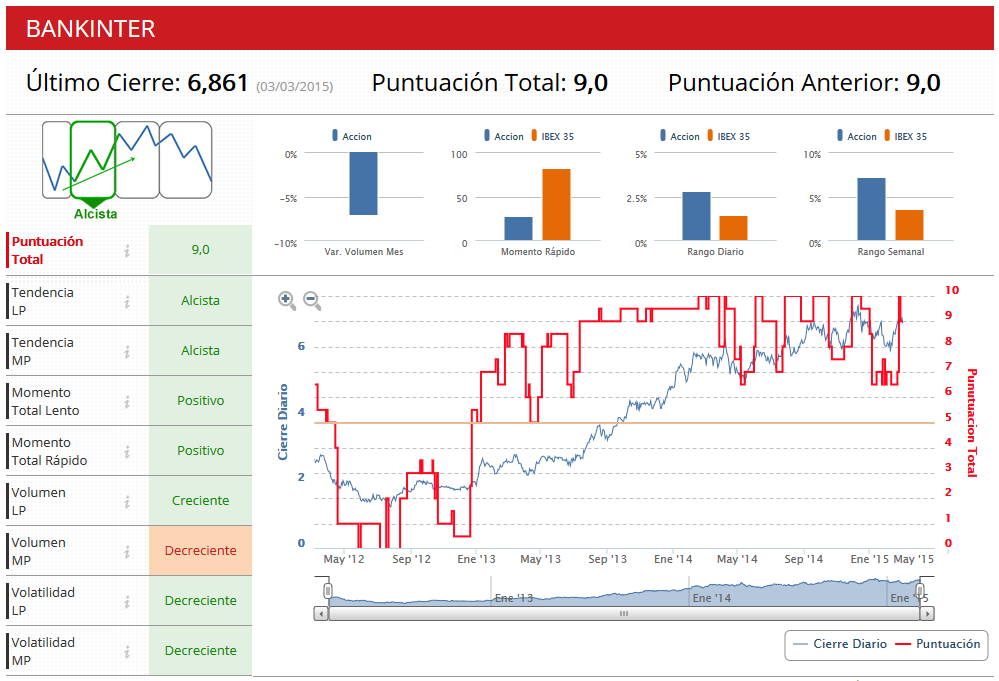Open info icon for Volatilidad LP
This screenshot has width=999, height=681.
pos(127,601)
